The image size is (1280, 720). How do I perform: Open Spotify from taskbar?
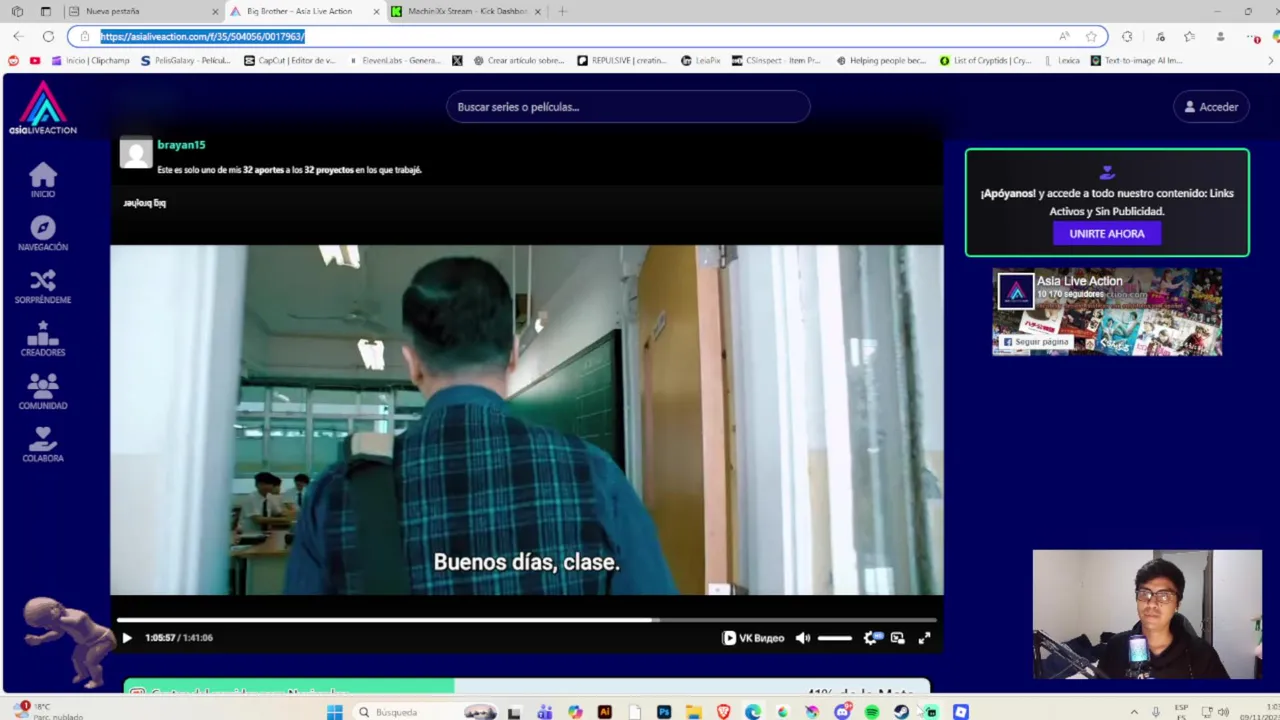(872, 712)
